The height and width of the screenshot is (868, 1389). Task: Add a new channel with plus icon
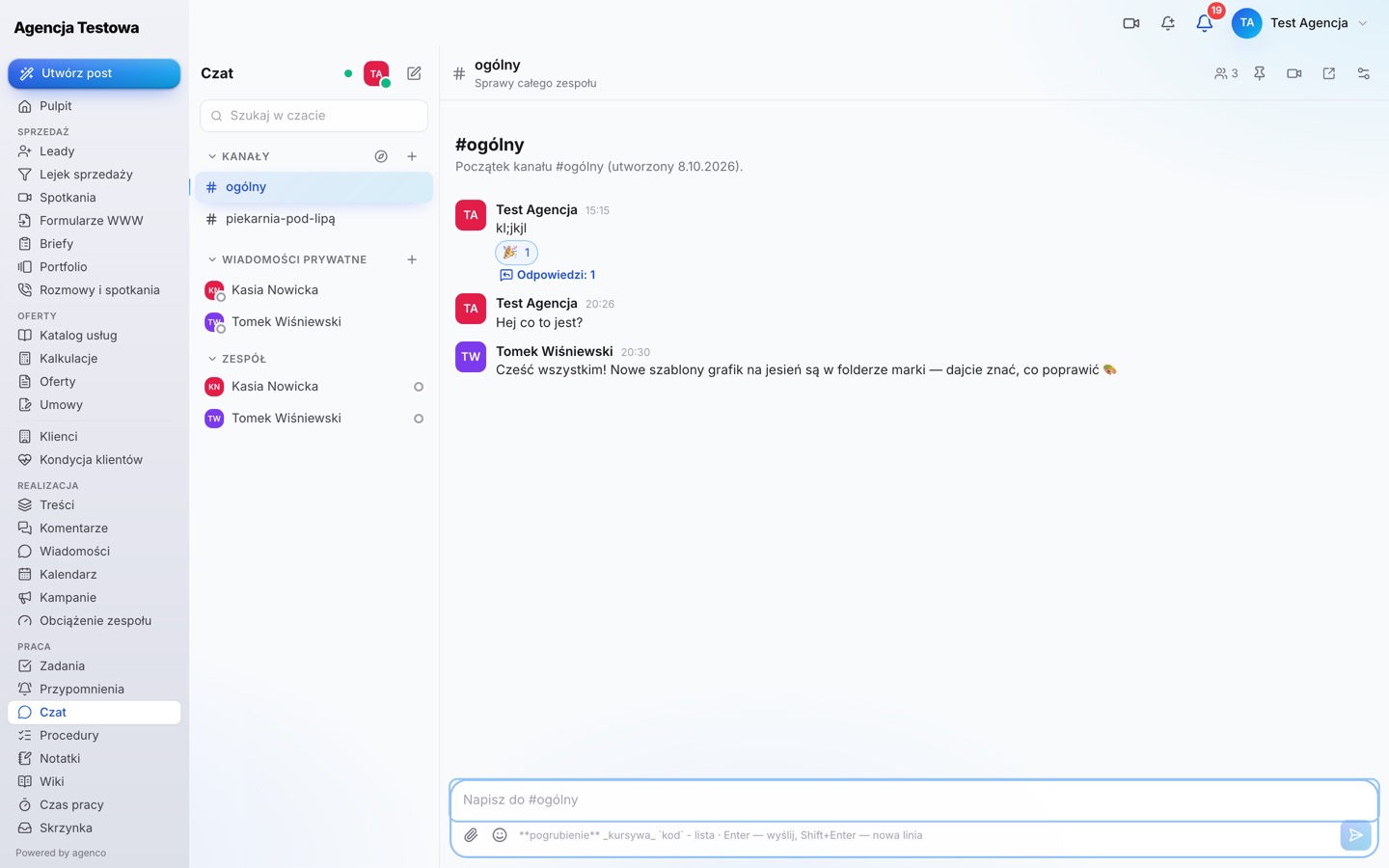tap(412, 156)
